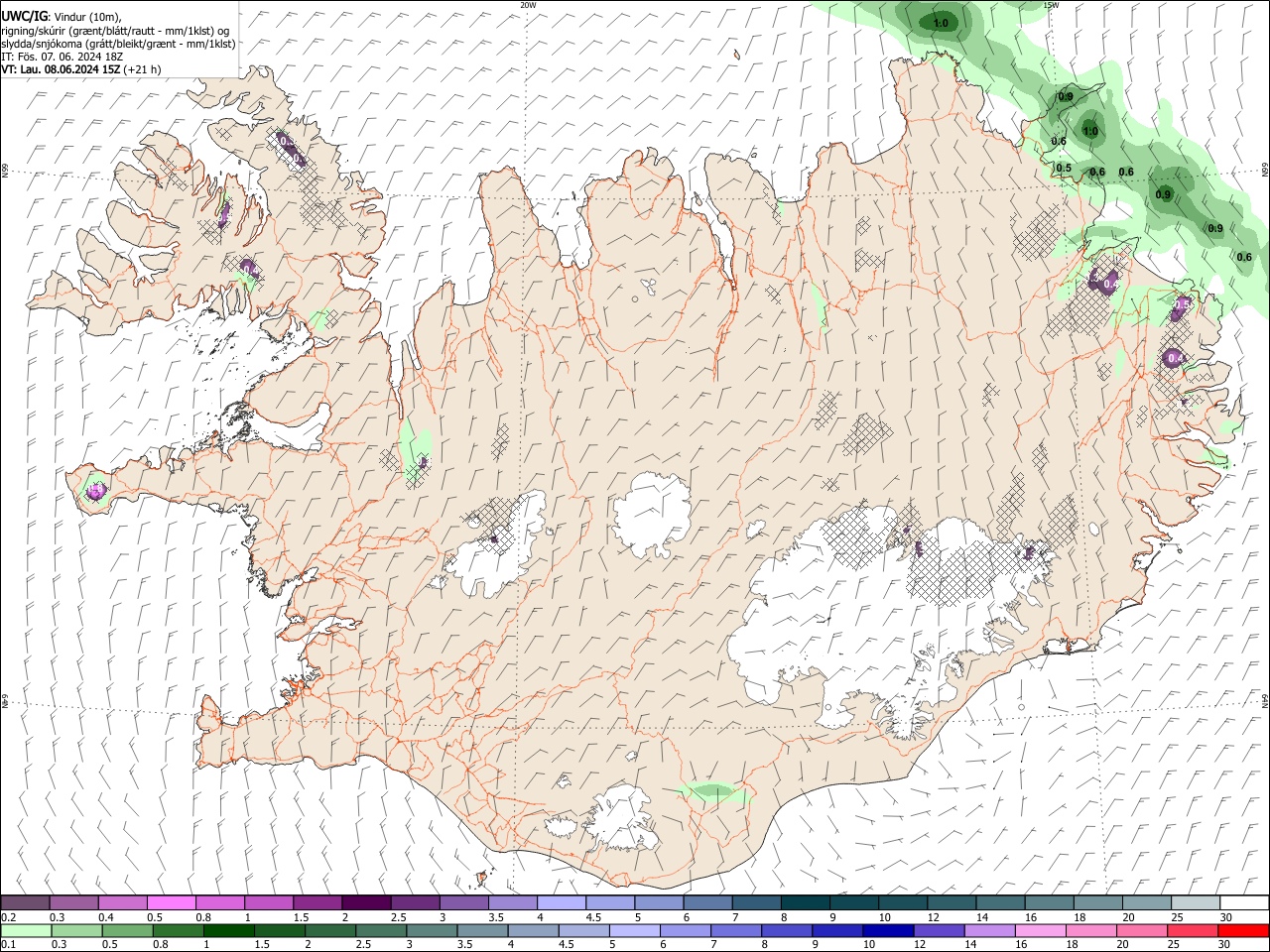This screenshot has height=952, width=1270.
Task: Click the deep navy blue swatch starting at 10
Action: coord(888,931)
